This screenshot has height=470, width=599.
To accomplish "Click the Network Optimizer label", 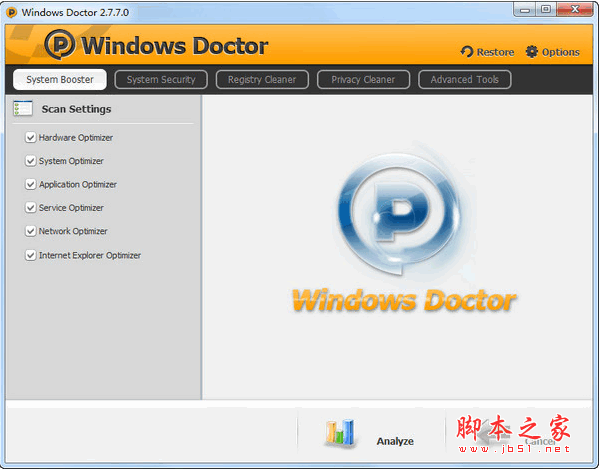I will click(73, 231).
